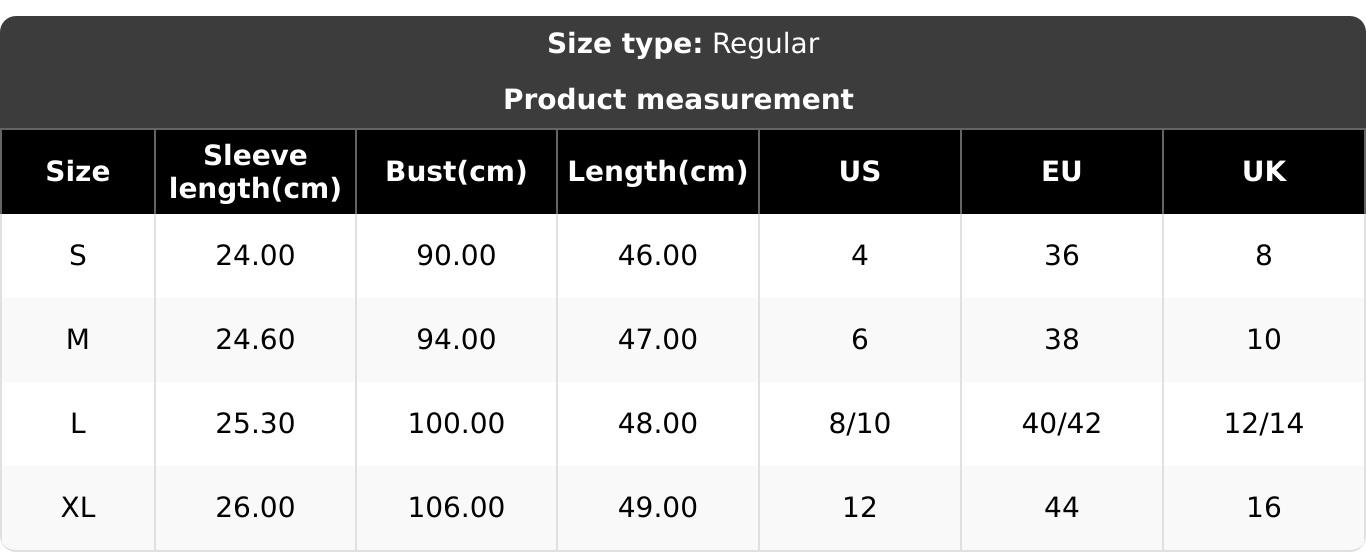Select the EU column header
Screen dimensions: 1366x552
click(x=1061, y=172)
